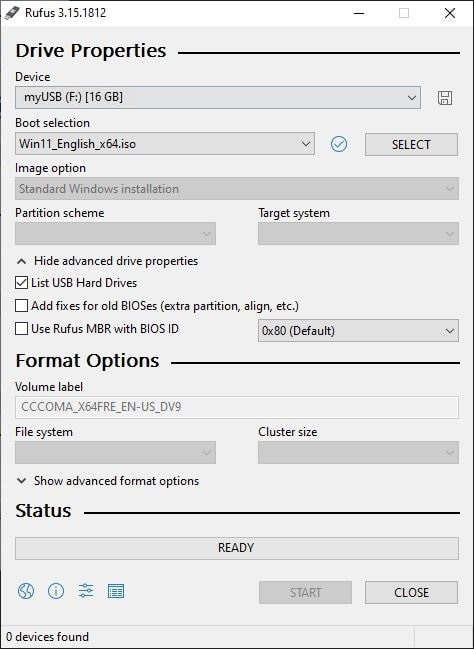Click the save disk image icon
The image size is (474, 649).
pyautogui.click(x=445, y=98)
